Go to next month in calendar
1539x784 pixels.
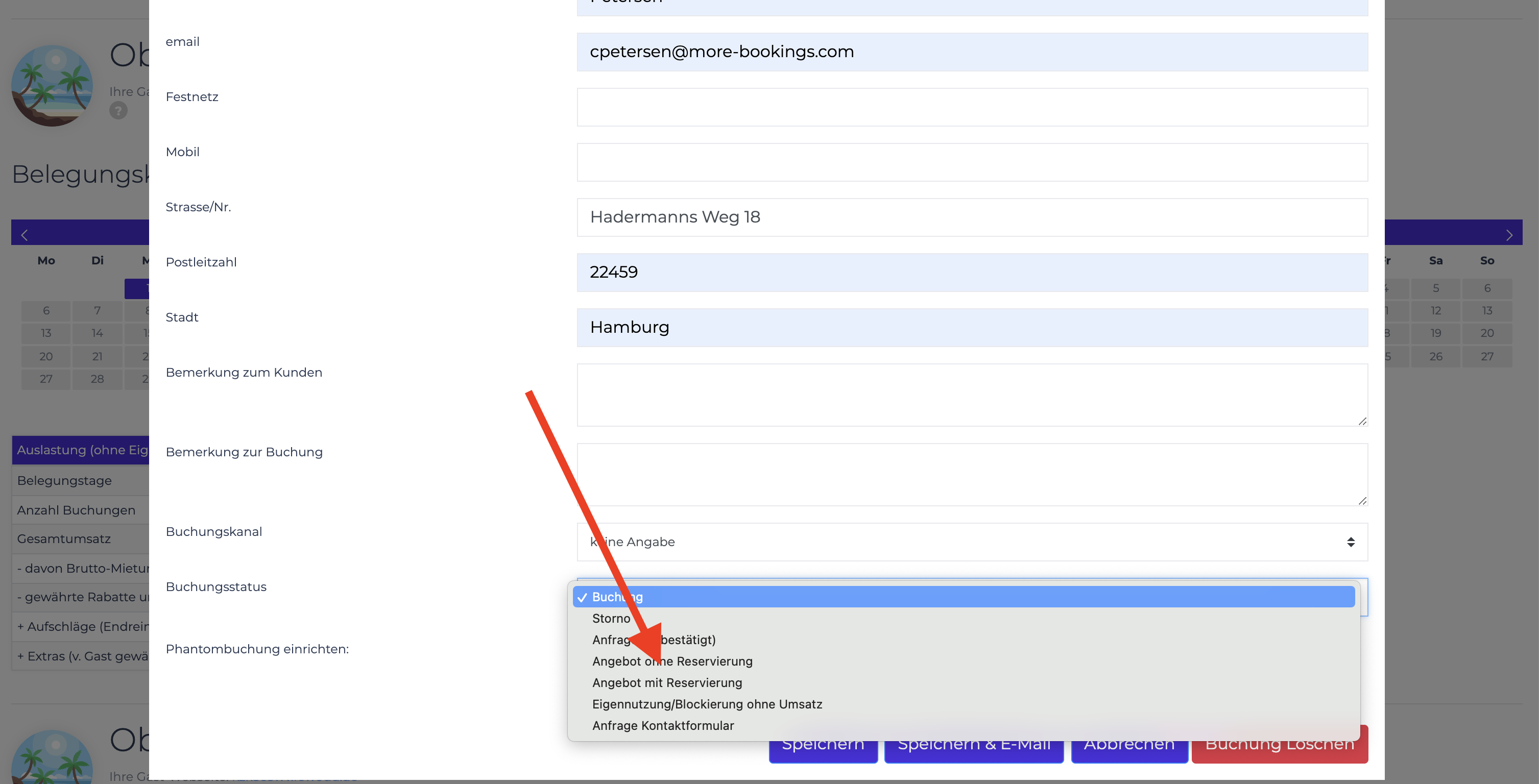pyautogui.click(x=1509, y=235)
